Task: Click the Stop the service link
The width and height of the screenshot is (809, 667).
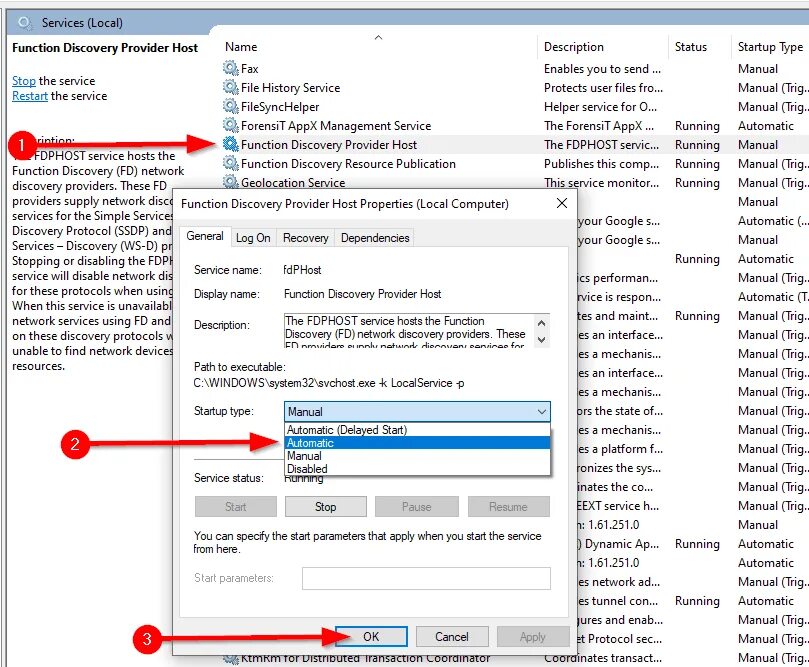Action: coord(24,81)
